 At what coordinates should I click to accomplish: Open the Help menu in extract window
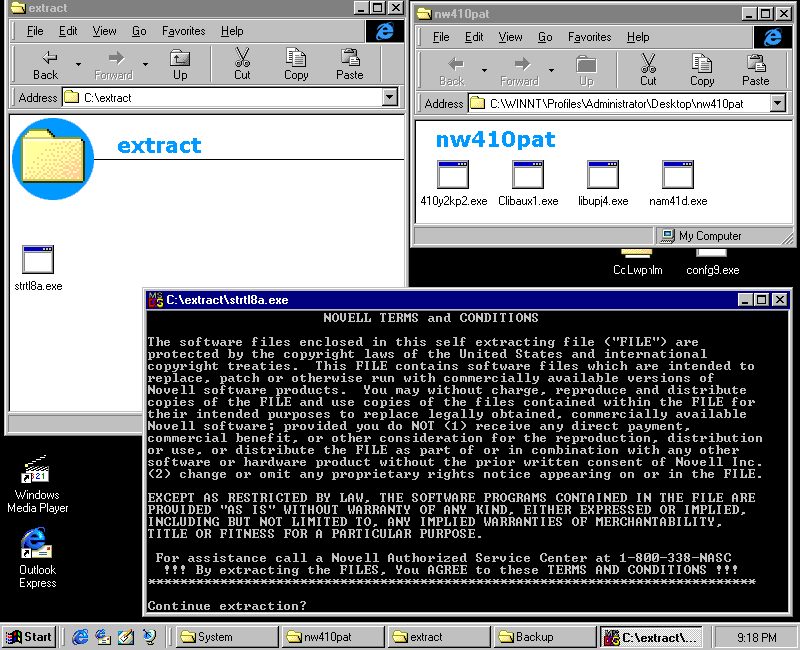tap(232, 31)
